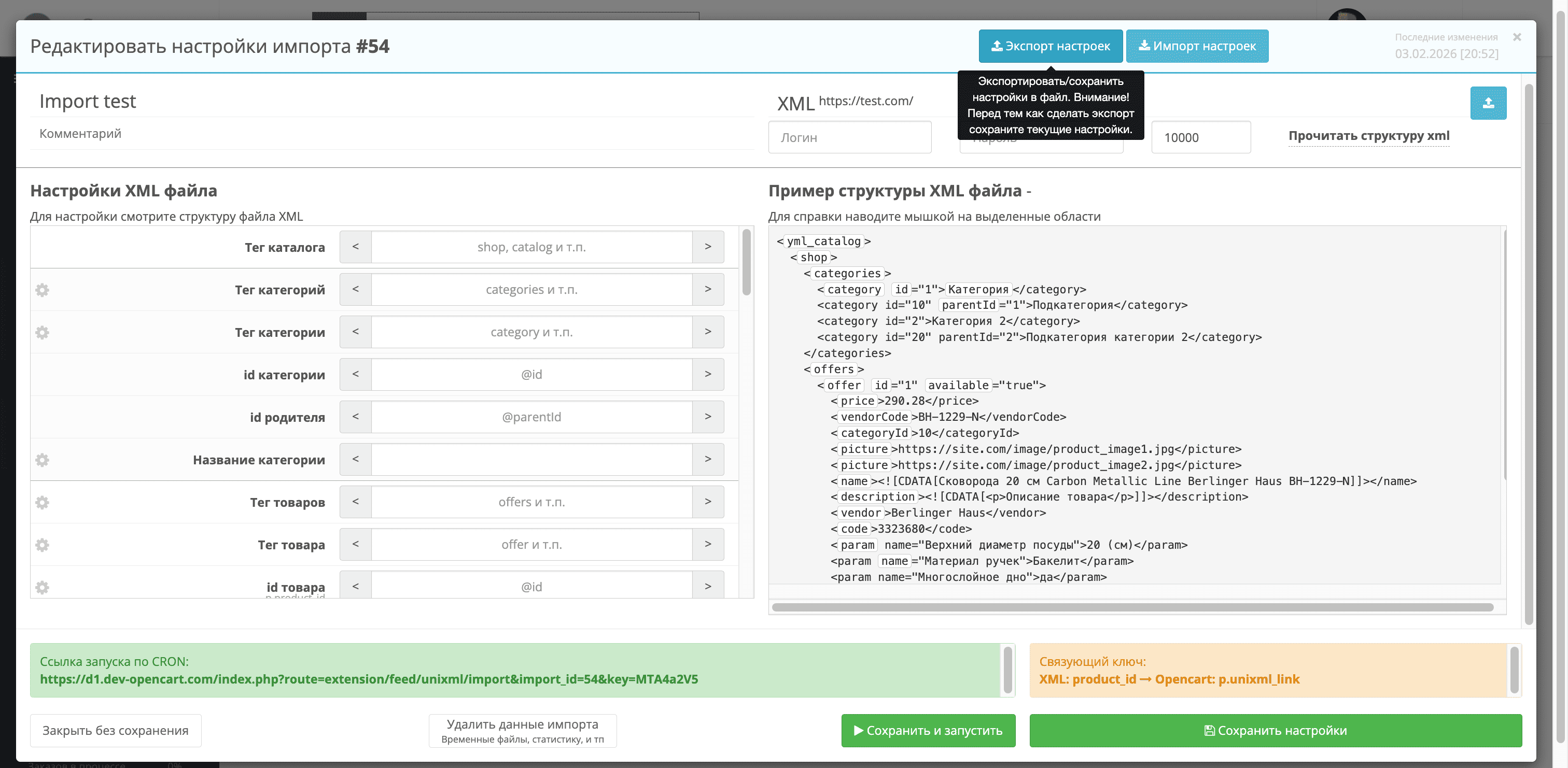Click Импорт настроек button
Viewport: 1568px width, 768px height.
pyautogui.click(x=1197, y=46)
